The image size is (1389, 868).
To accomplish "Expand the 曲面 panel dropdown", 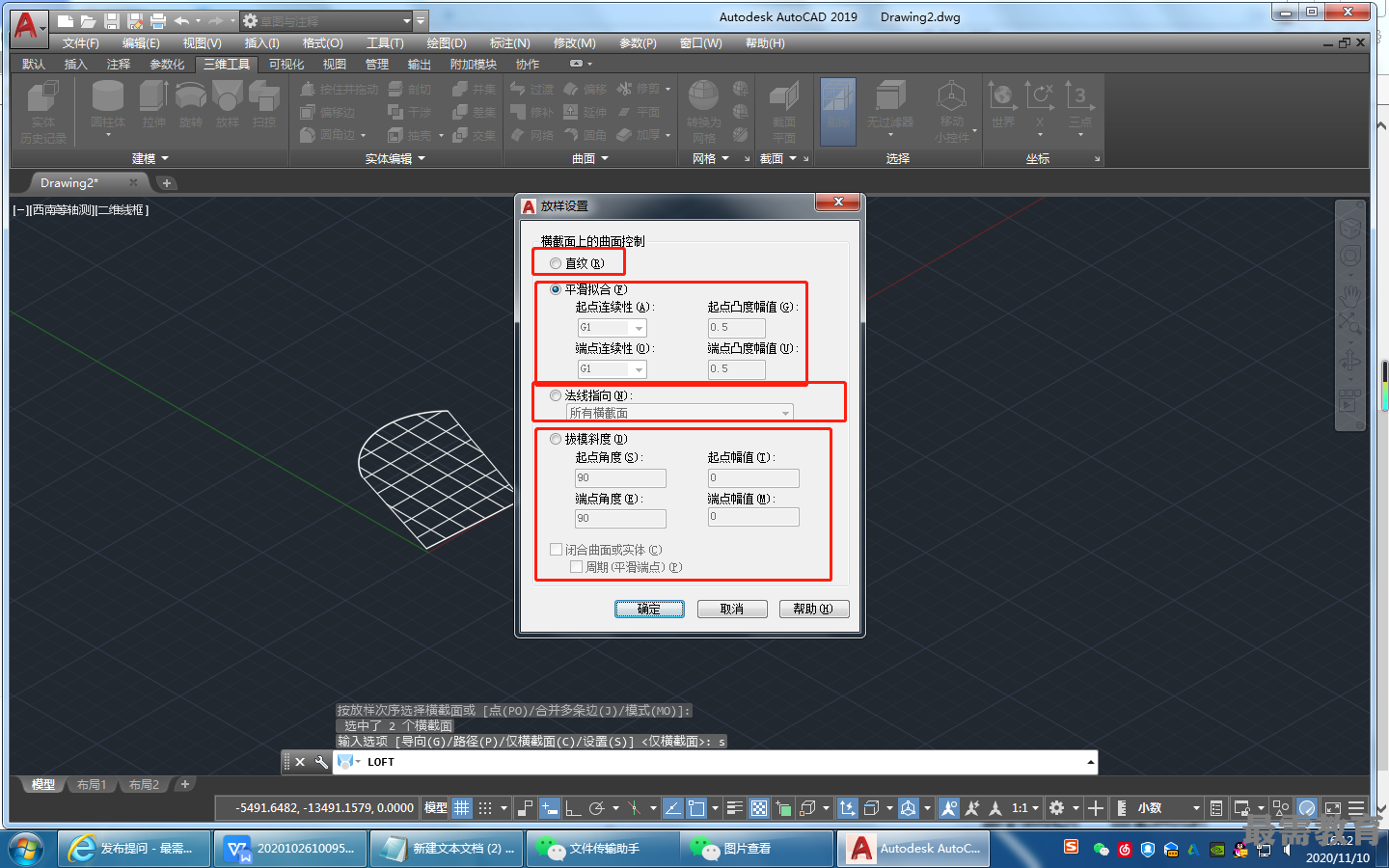I will 590,159.
